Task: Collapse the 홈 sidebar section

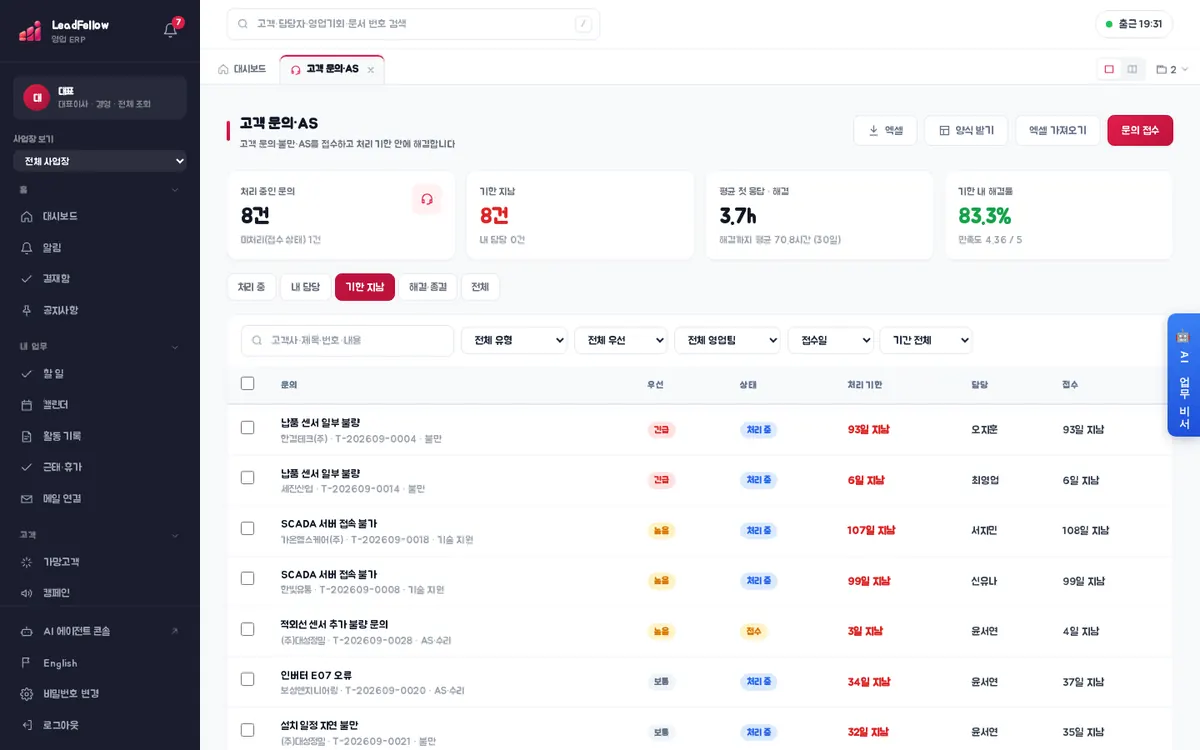Action: coord(175,190)
